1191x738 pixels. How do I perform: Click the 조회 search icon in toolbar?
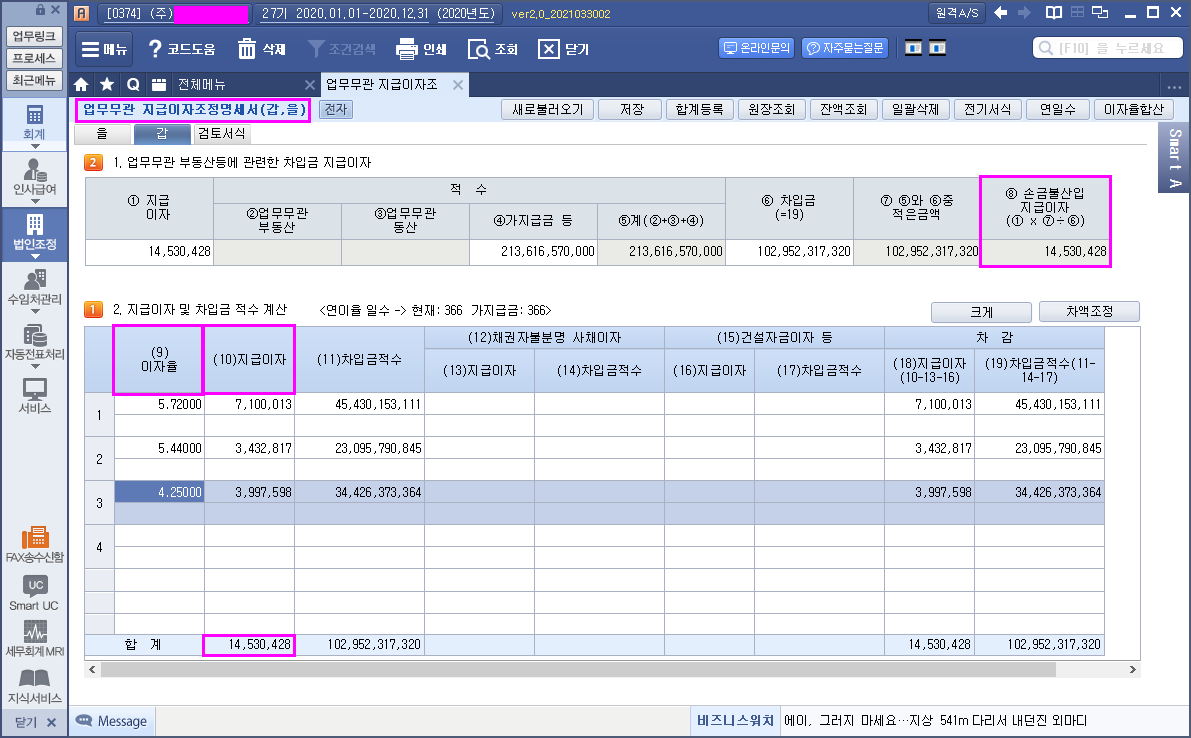pyautogui.click(x=479, y=49)
